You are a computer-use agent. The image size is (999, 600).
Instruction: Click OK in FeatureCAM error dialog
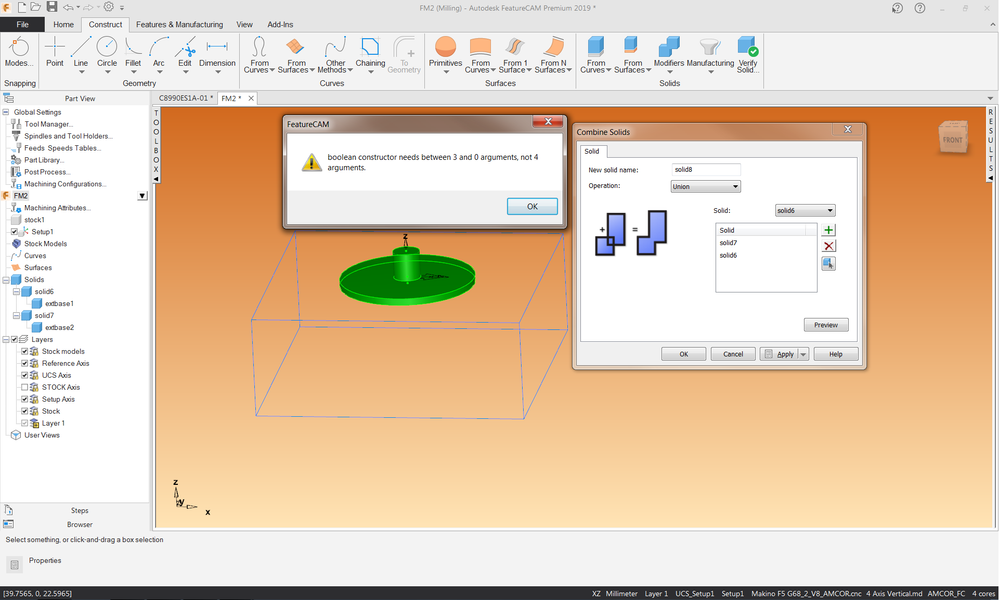click(532, 206)
